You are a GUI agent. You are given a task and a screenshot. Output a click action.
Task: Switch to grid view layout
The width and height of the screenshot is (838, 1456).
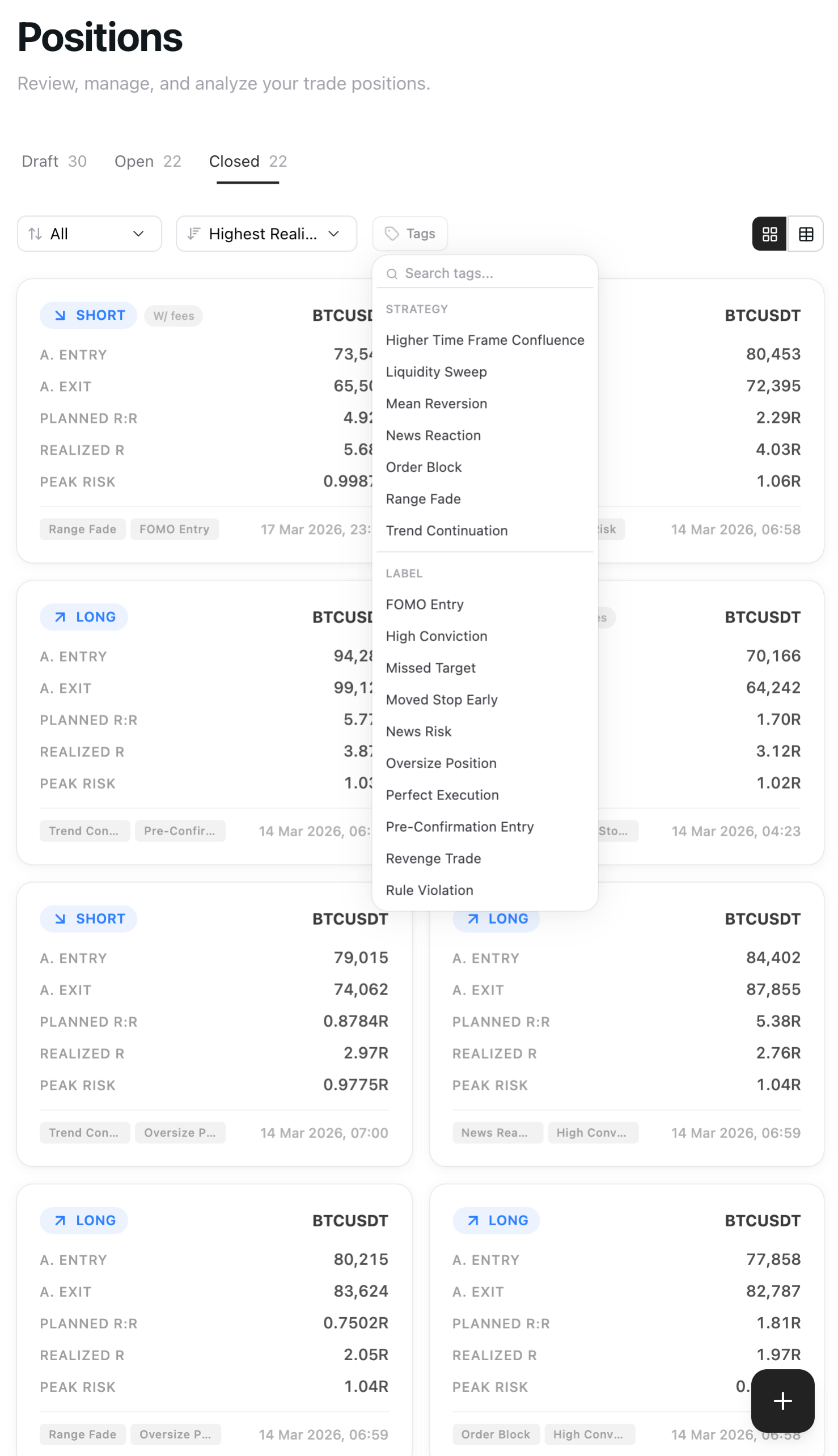tap(769, 234)
